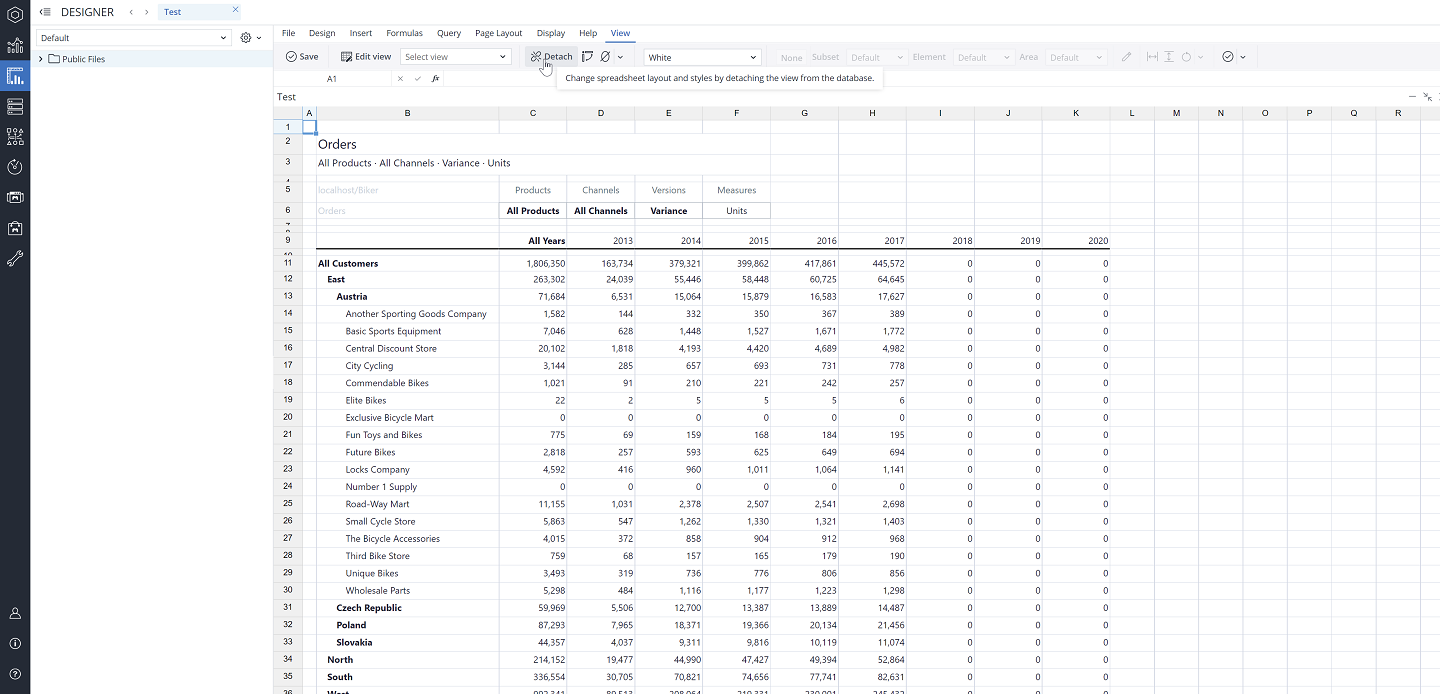
Task: Open the Default folder dropdown
Action: click(x=134, y=38)
